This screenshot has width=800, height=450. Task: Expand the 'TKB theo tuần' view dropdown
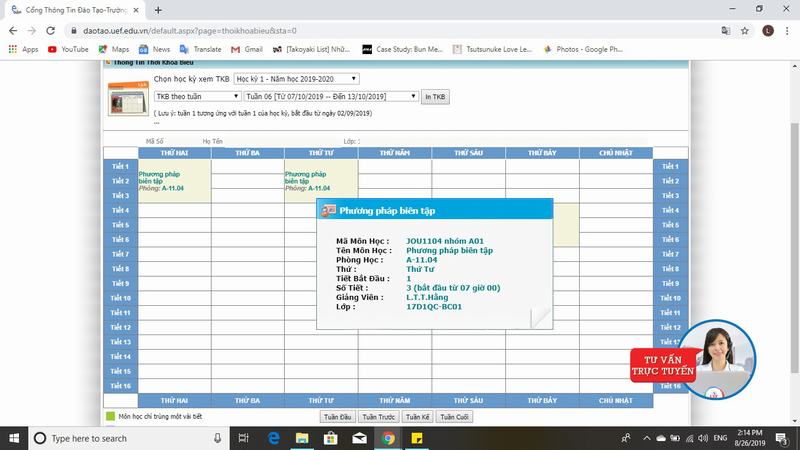[196, 96]
